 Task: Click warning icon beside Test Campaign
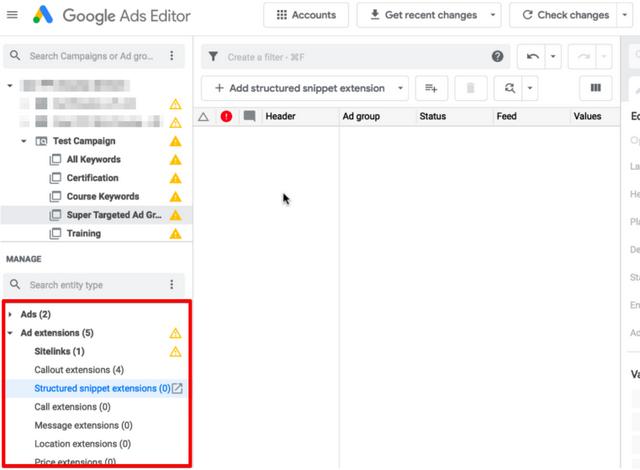pyautogui.click(x=176, y=142)
